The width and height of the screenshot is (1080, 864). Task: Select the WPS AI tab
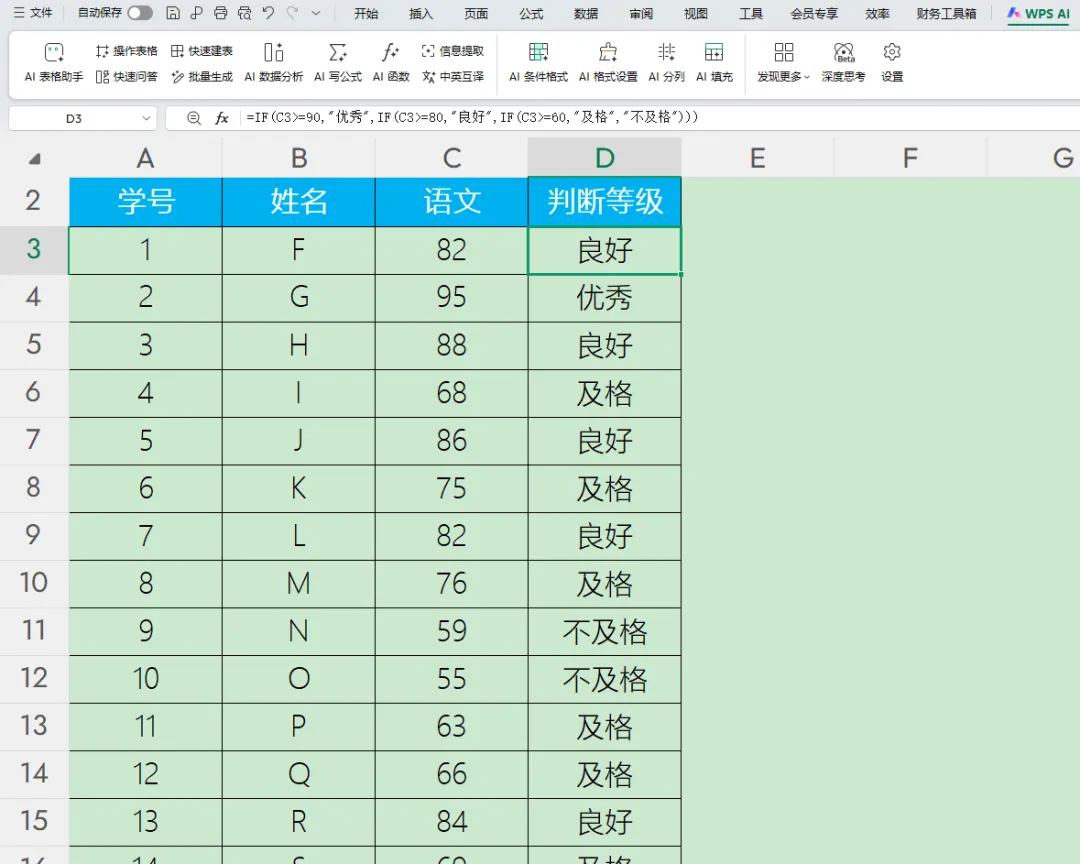point(1039,14)
